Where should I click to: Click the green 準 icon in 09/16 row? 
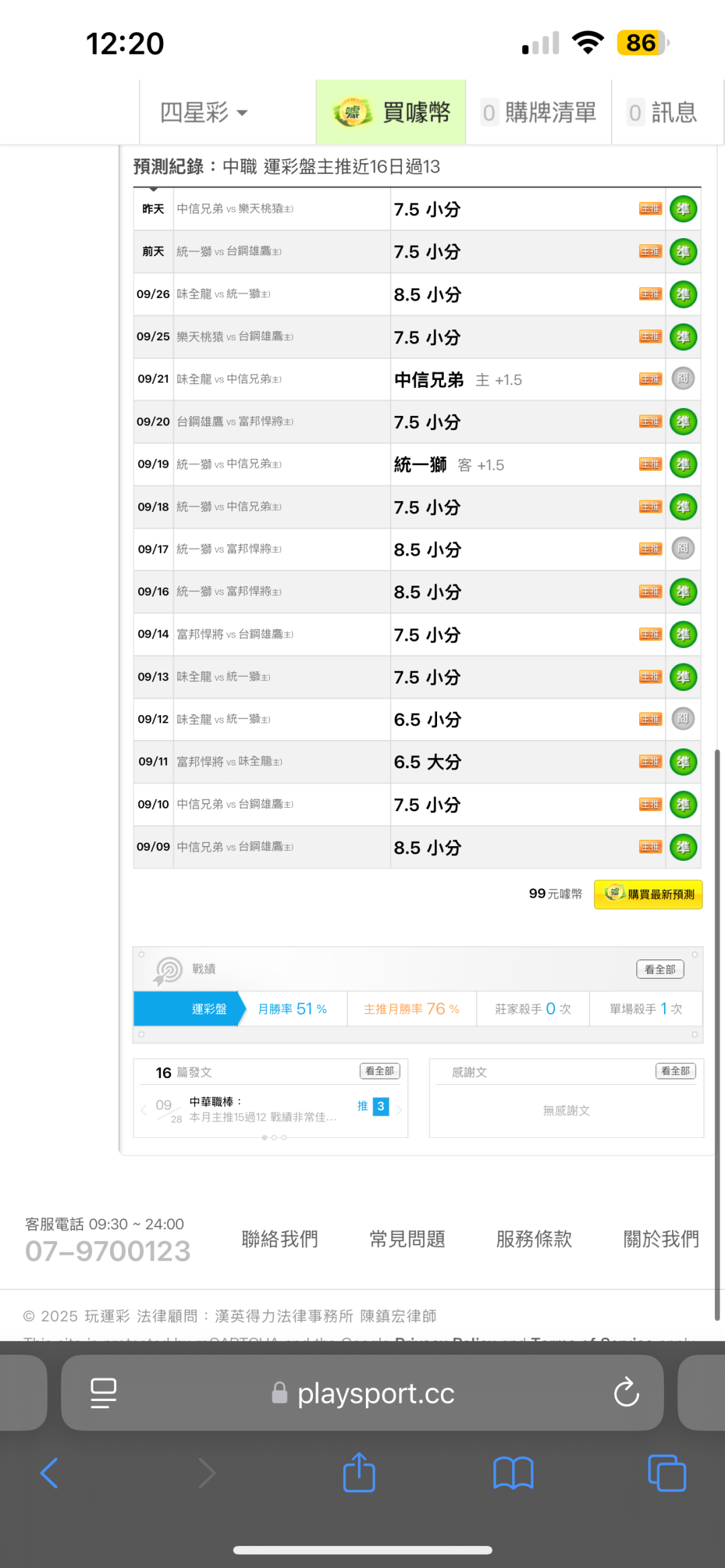[x=683, y=592]
